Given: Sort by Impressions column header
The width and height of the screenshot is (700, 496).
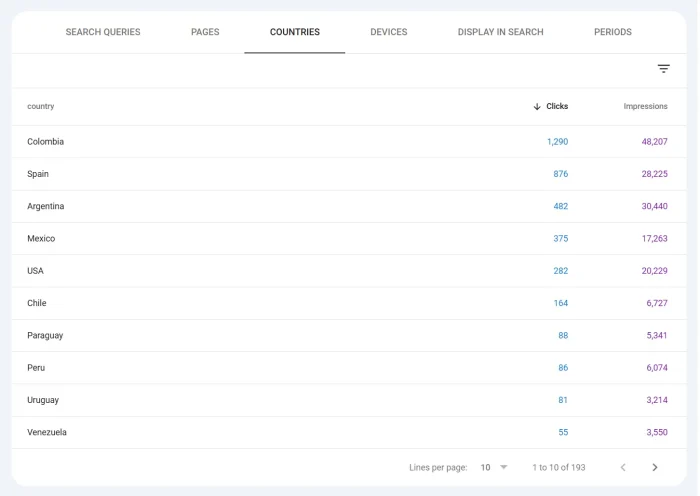Looking at the screenshot, I should 646,106.
